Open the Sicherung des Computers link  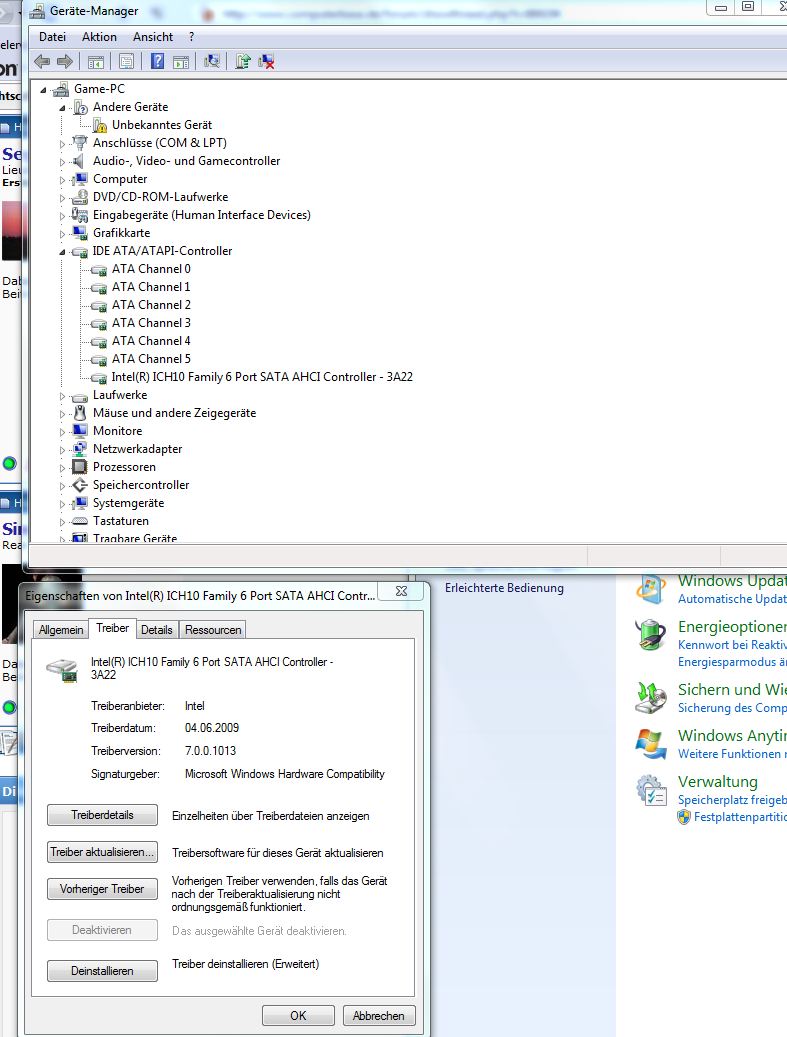[x=732, y=708]
